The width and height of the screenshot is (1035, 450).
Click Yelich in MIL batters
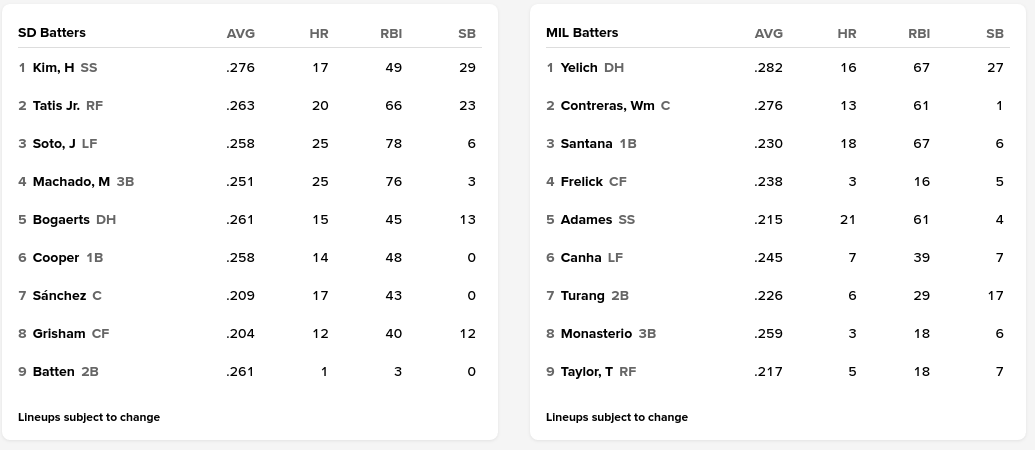[580, 68]
